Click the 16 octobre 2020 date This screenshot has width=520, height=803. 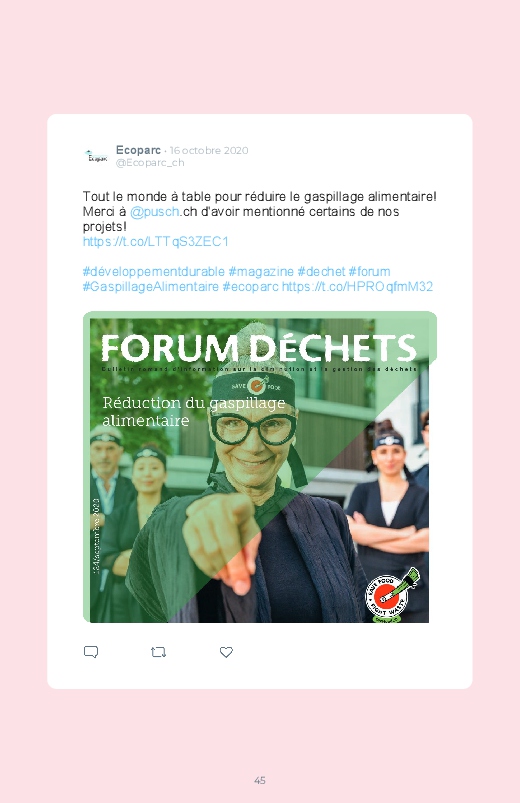(x=209, y=151)
